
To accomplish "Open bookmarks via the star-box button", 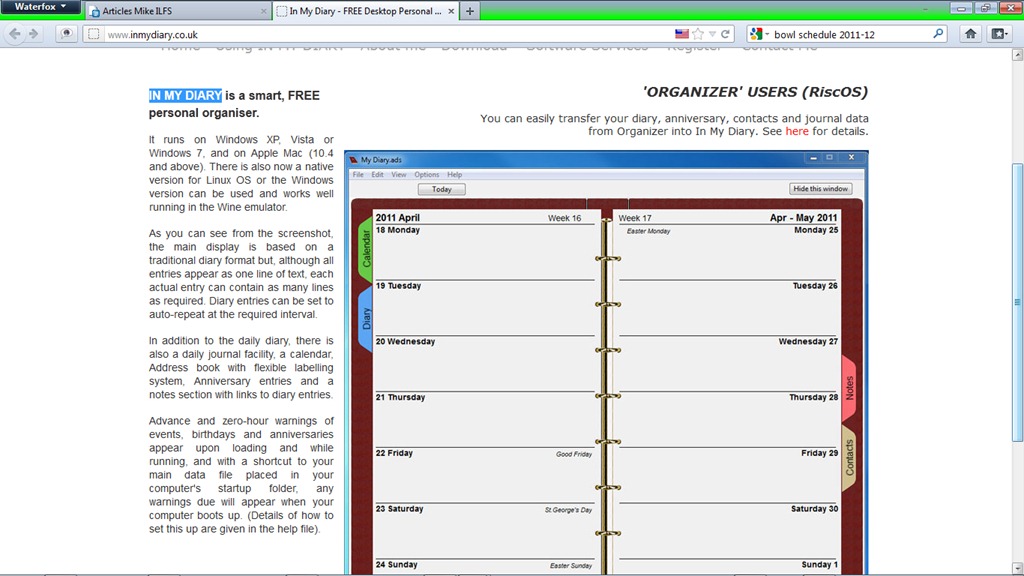I will click(996, 32).
